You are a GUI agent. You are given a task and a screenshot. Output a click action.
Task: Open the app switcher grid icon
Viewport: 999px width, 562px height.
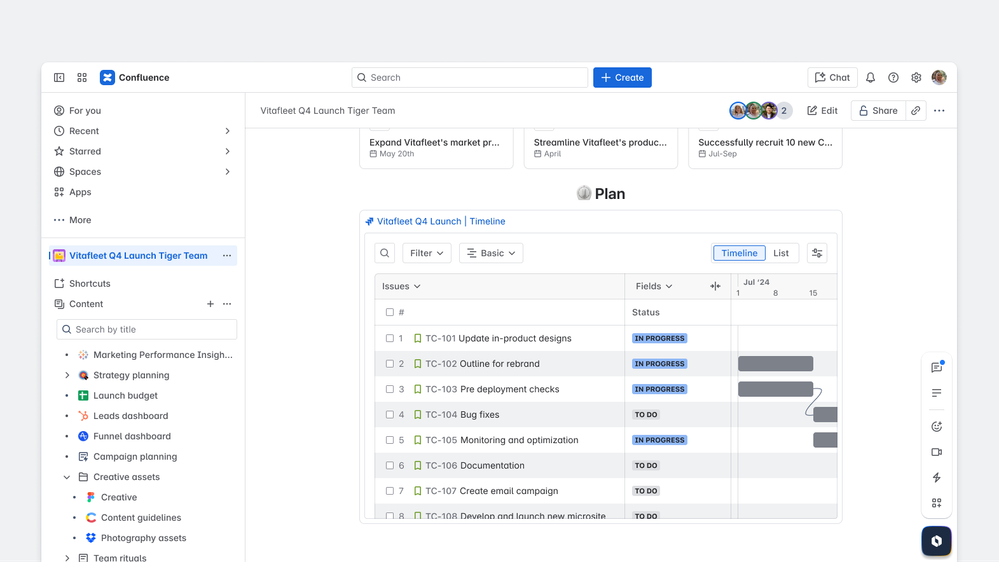click(82, 78)
